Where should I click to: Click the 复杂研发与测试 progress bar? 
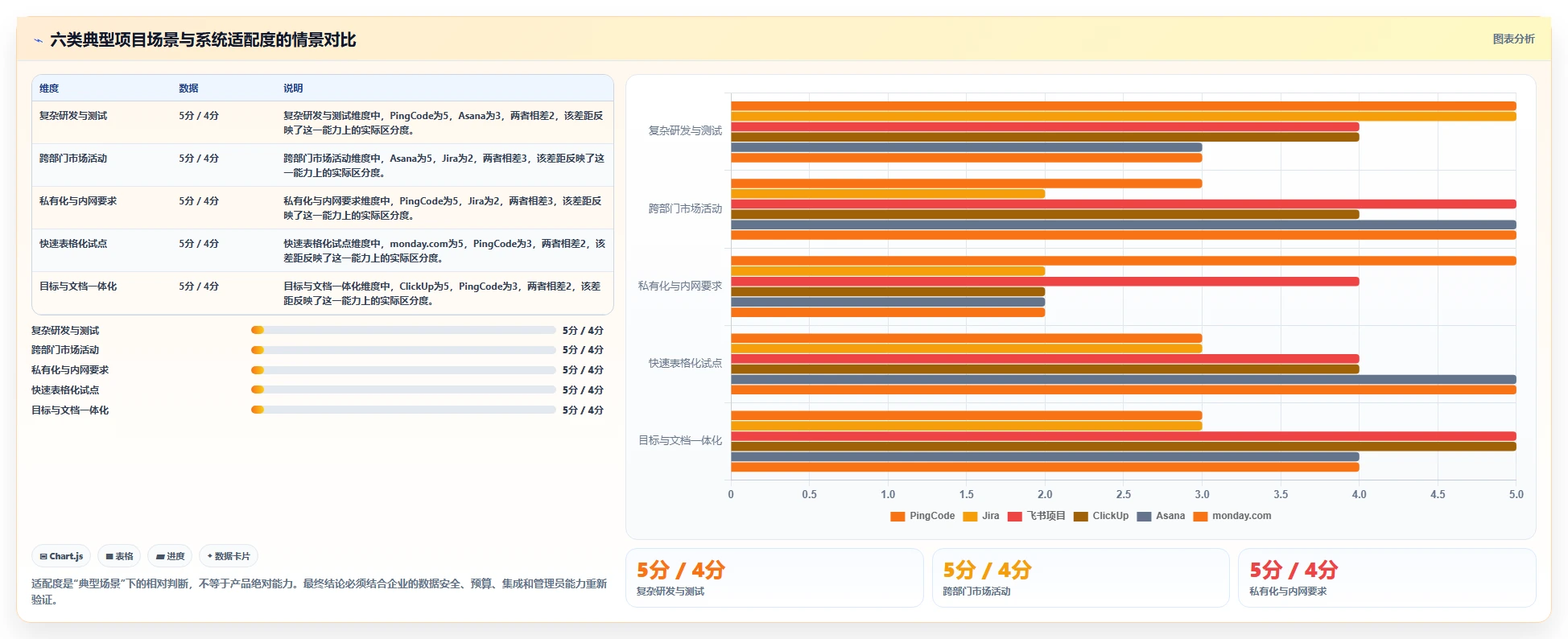click(403, 330)
